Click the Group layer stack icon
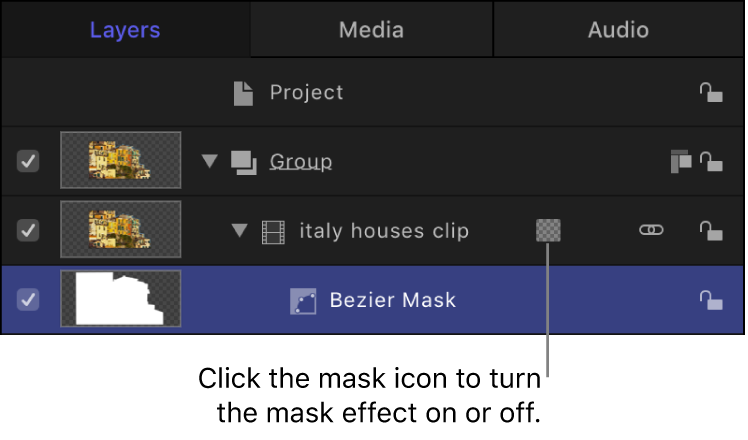The height and width of the screenshot is (440, 748). point(243,161)
